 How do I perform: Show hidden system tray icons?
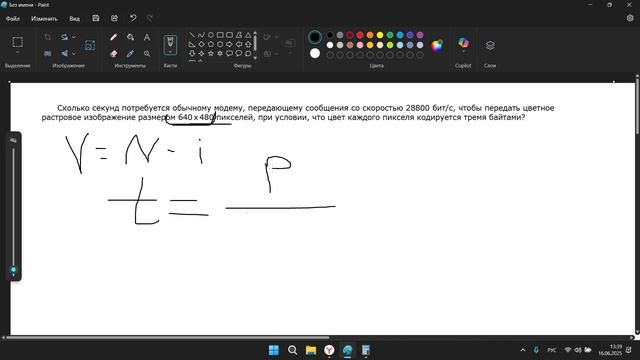[523, 350]
